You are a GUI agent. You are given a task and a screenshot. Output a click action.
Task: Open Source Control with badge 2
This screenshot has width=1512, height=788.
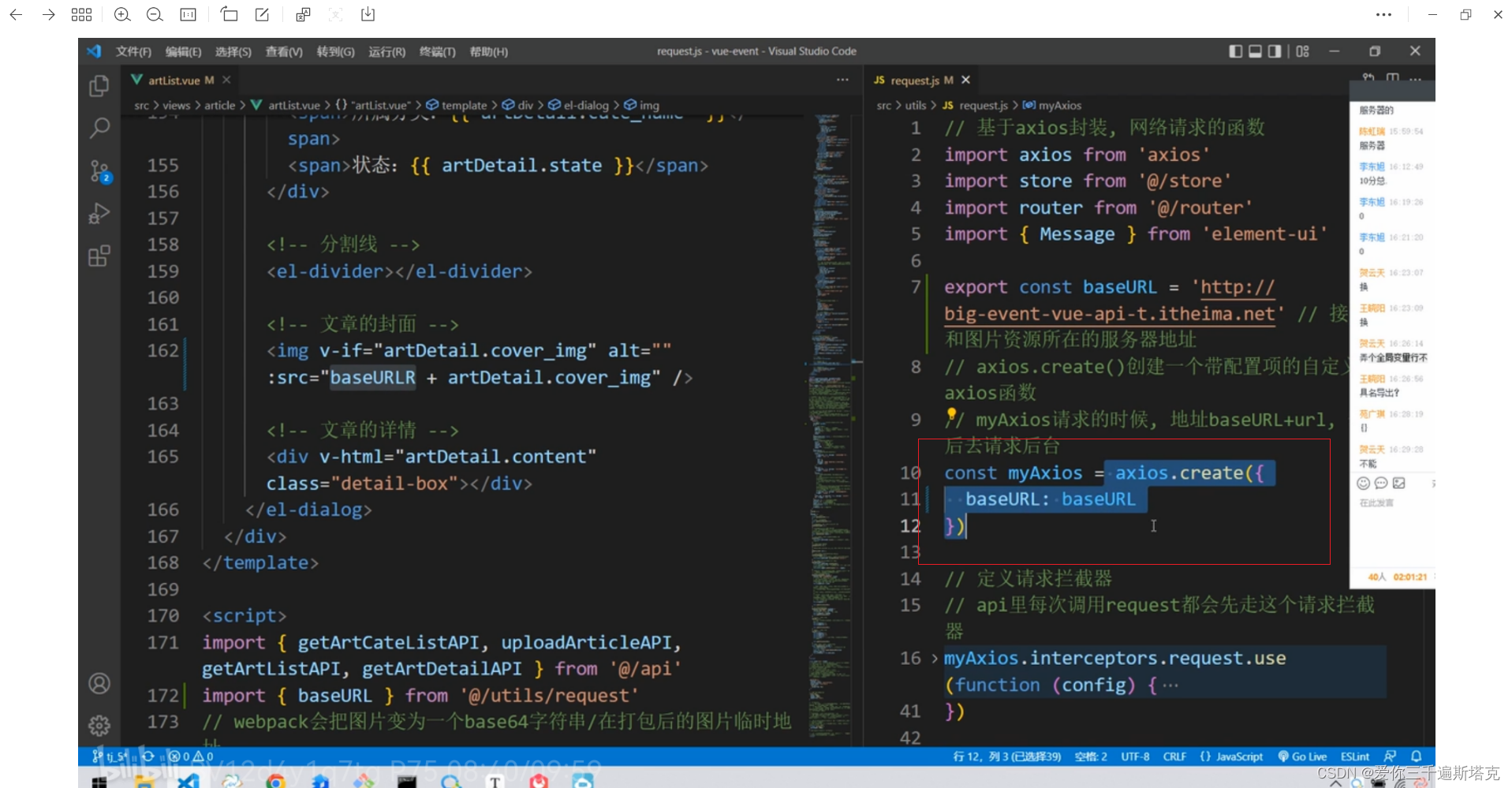click(99, 171)
